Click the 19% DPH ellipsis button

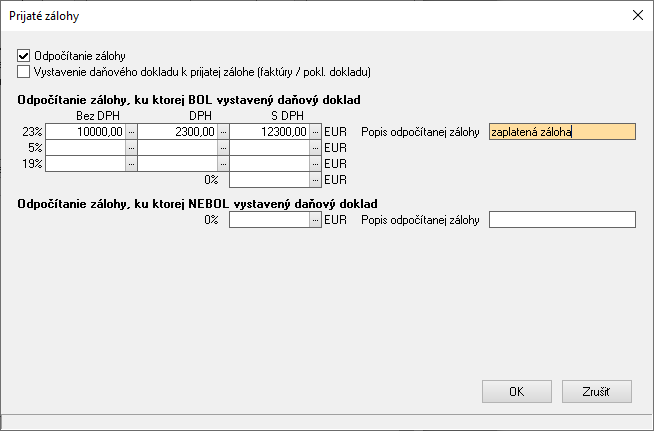223,163
